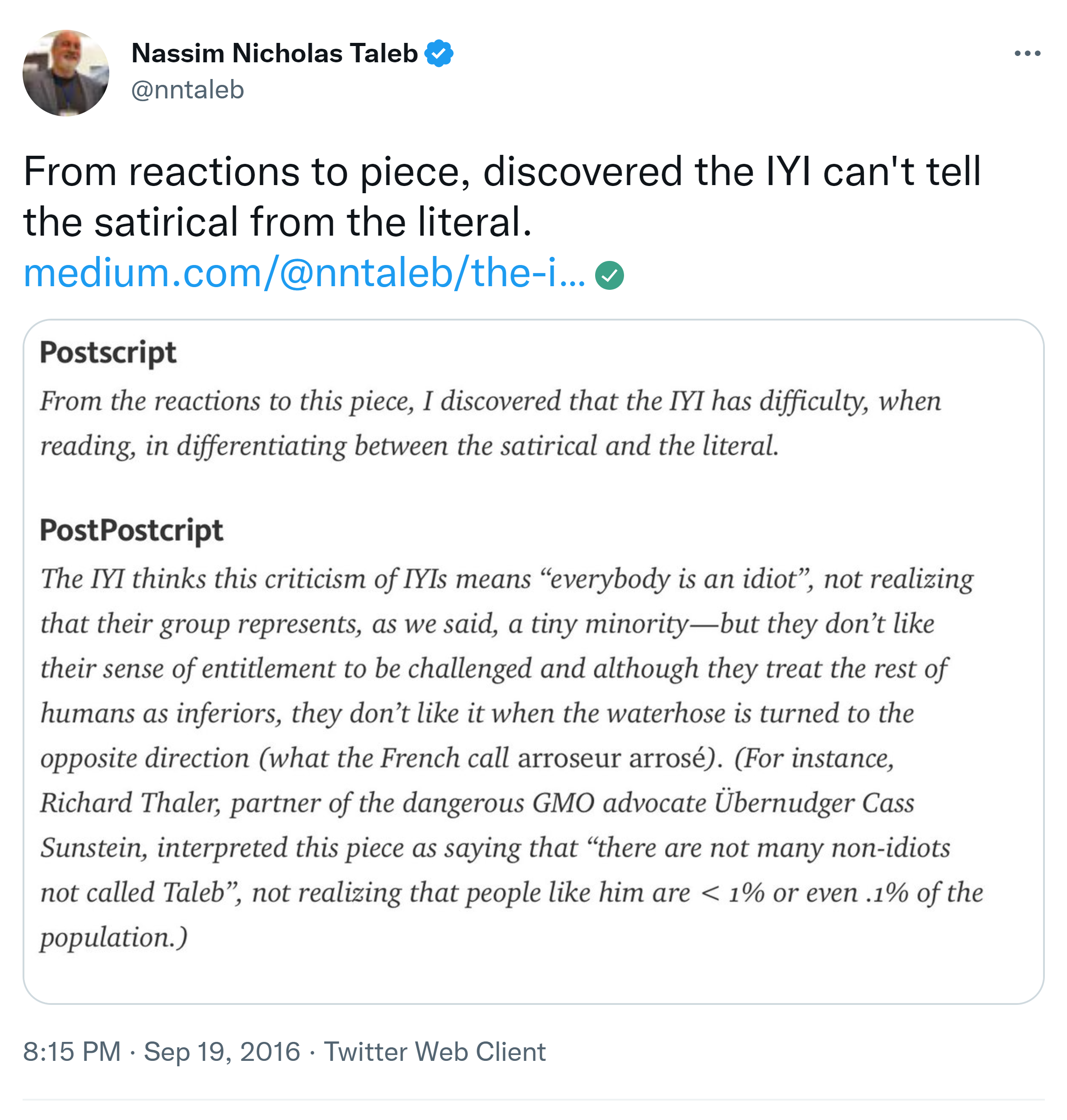This screenshot has height=1120, width=1067.
Task: Open Taleb's profile avatar photo
Action: coord(66,73)
